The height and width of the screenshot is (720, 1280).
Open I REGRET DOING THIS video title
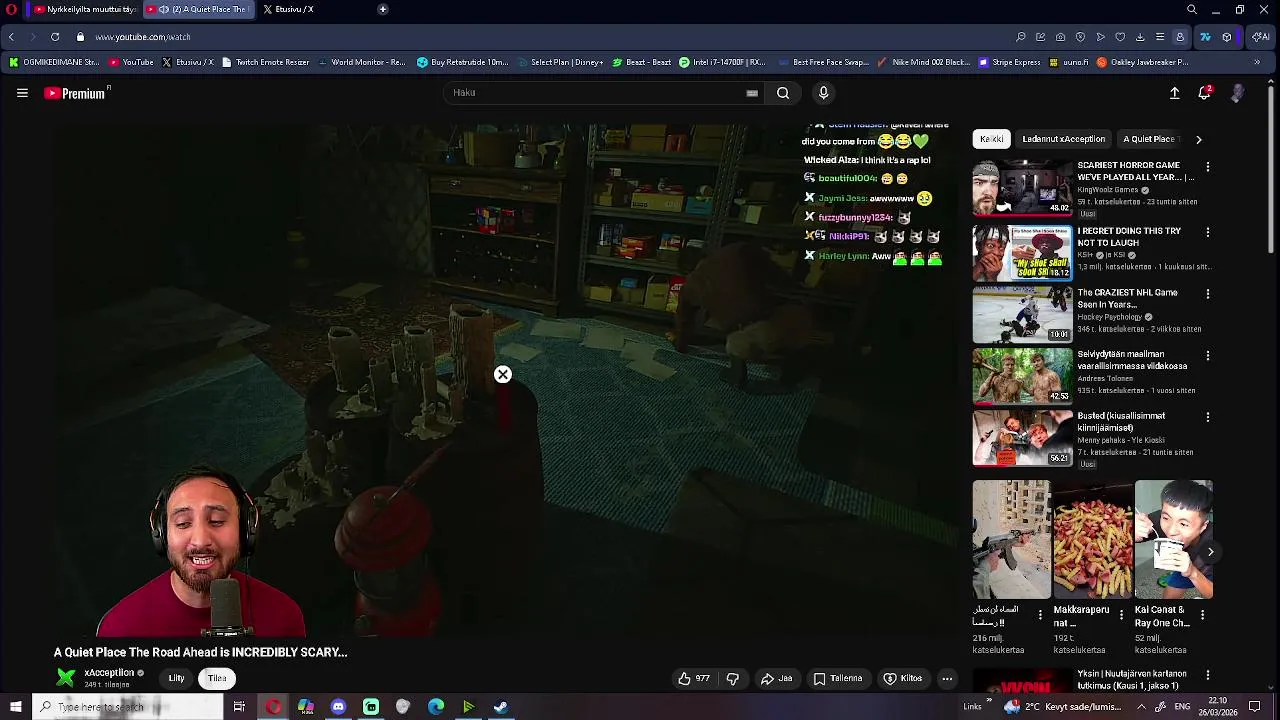click(x=1129, y=237)
